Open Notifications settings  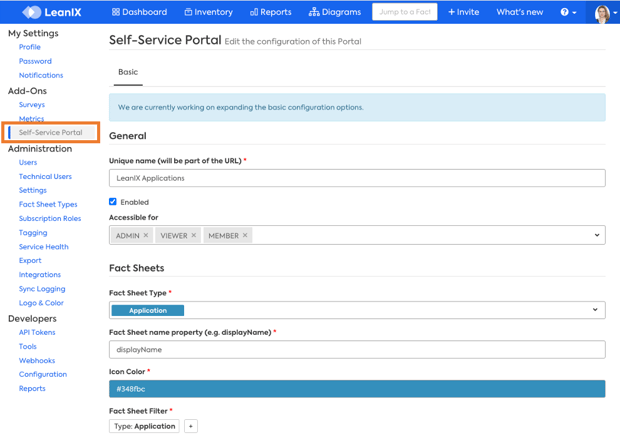point(41,75)
